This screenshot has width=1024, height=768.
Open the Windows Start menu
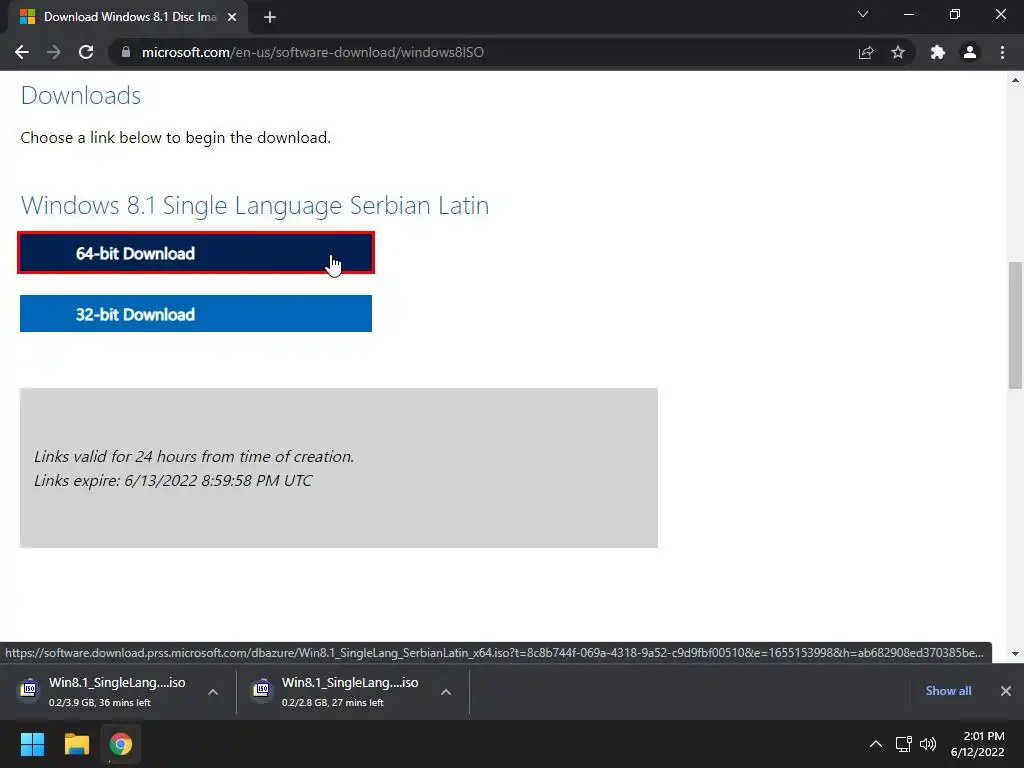[x=32, y=744]
